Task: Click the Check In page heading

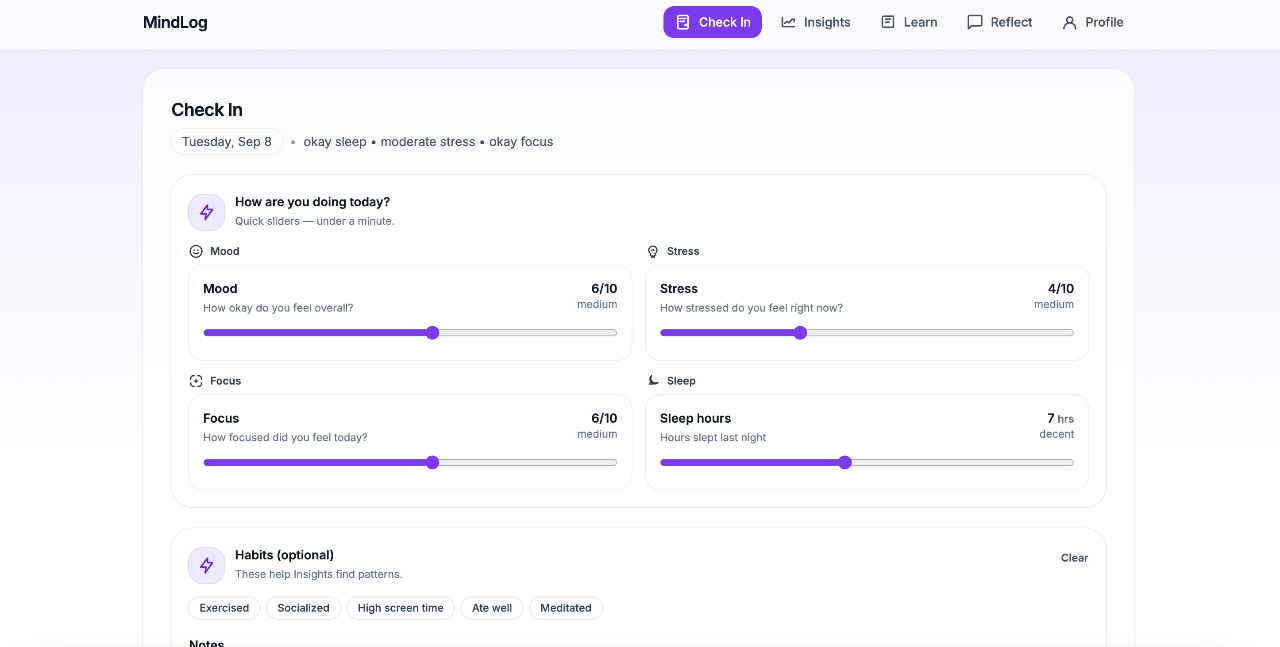Action: pyautogui.click(x=207, y=110)
